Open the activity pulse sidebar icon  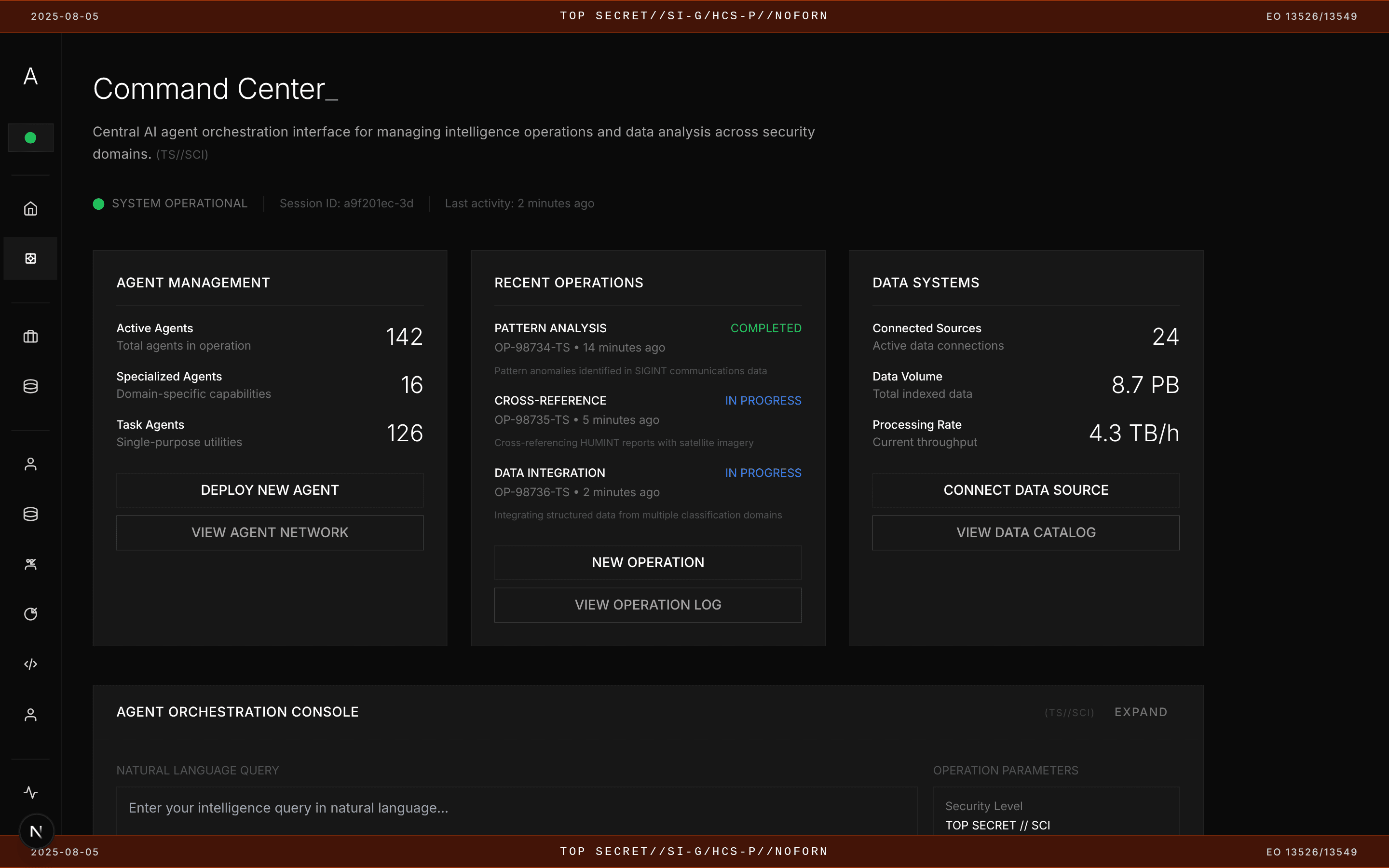coord(30,792)
